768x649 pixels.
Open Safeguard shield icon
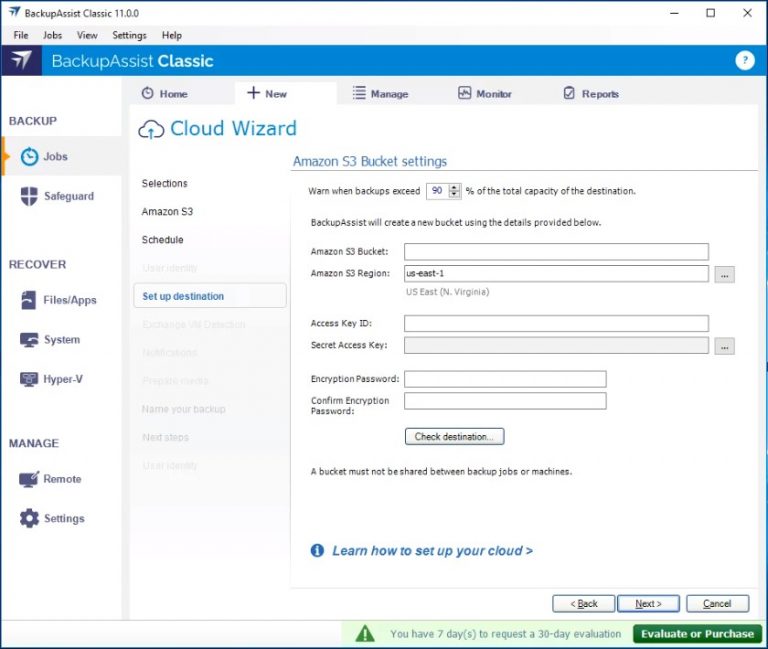[x=29, y=197]
